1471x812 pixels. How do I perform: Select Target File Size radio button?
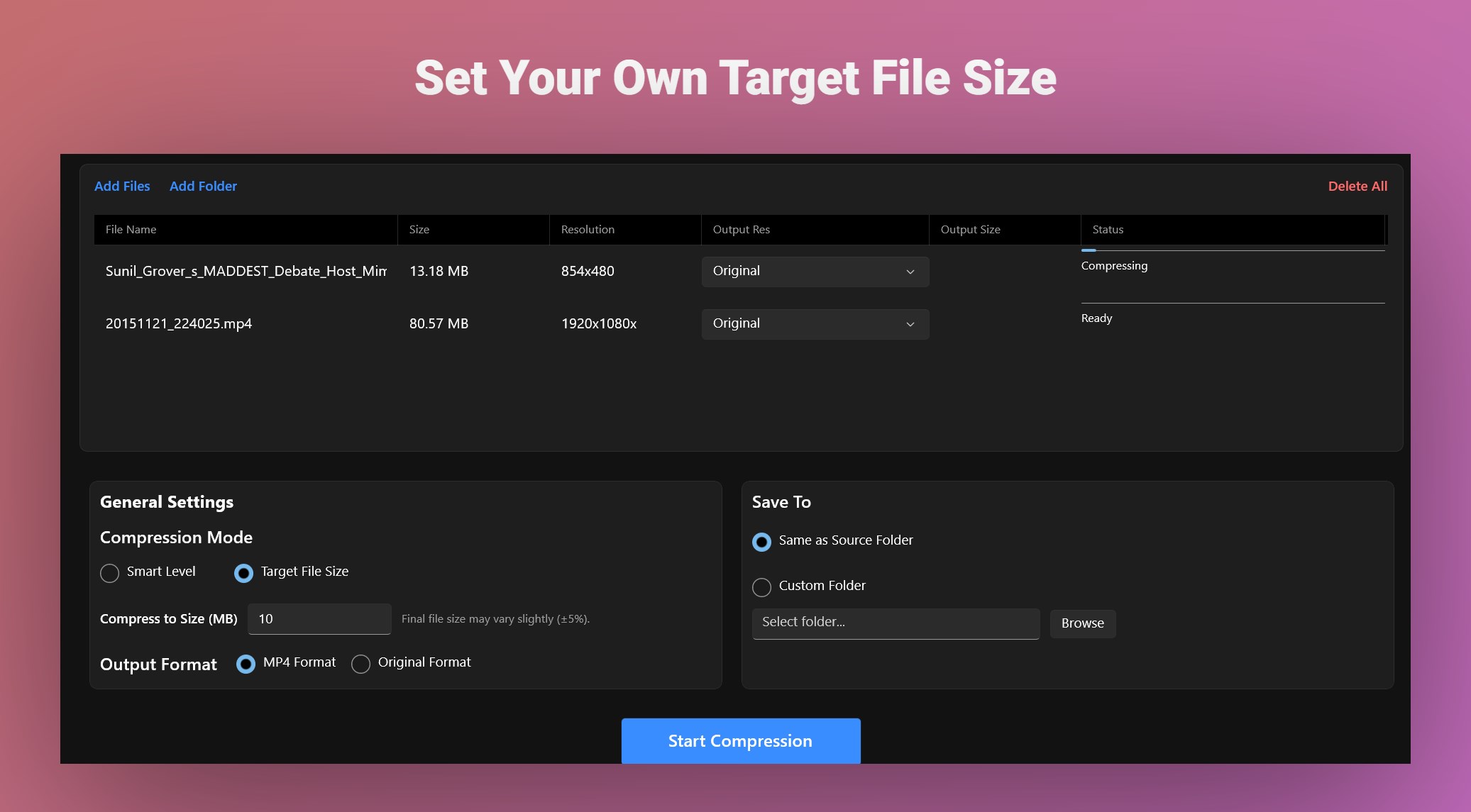coord(243,573)
